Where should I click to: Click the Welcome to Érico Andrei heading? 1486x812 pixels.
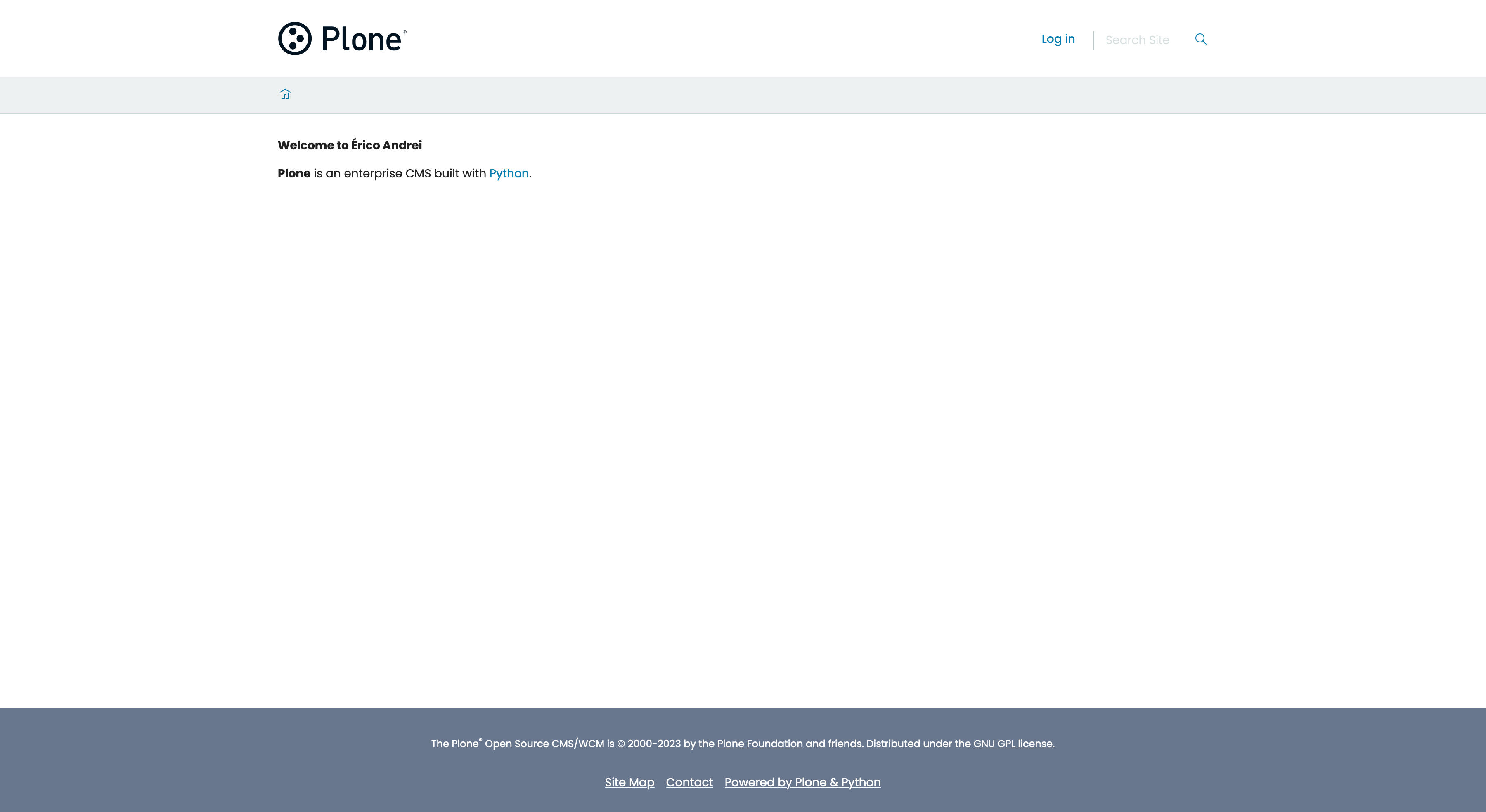point(350,145)
